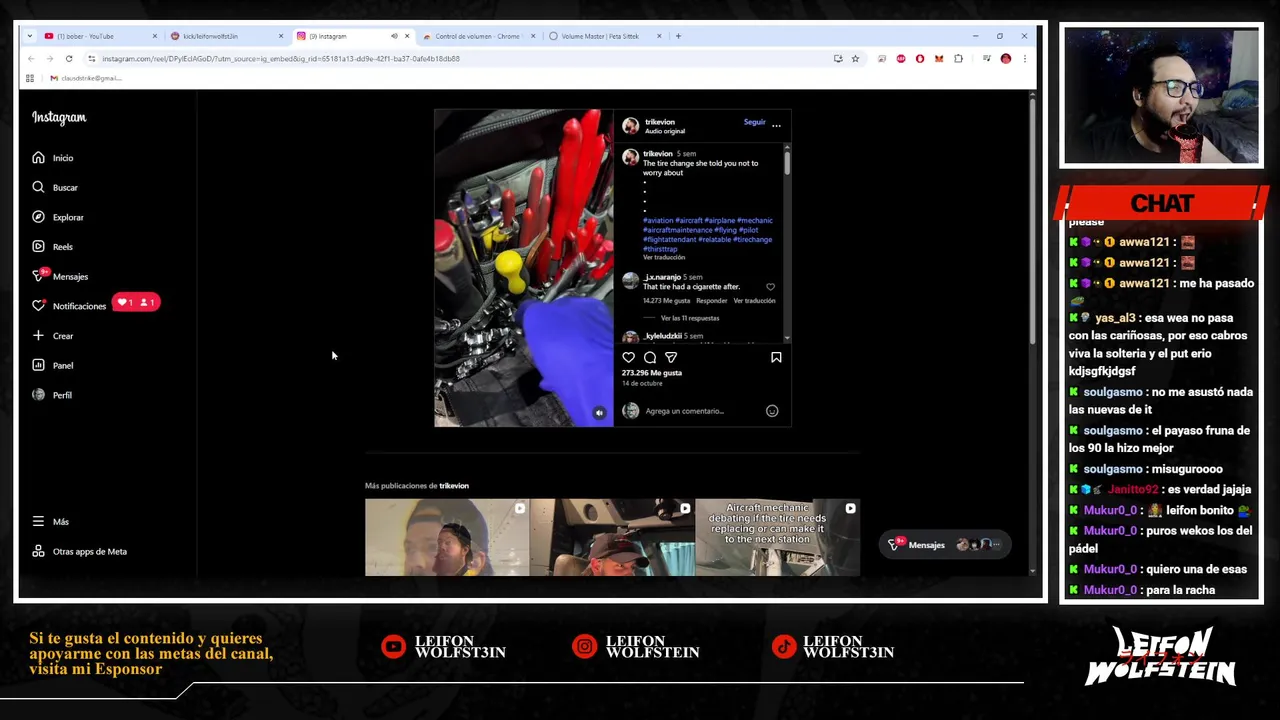Switch to the bober - YouTube tab
Screen dimensions: 1280x720
tap(98, 36)
